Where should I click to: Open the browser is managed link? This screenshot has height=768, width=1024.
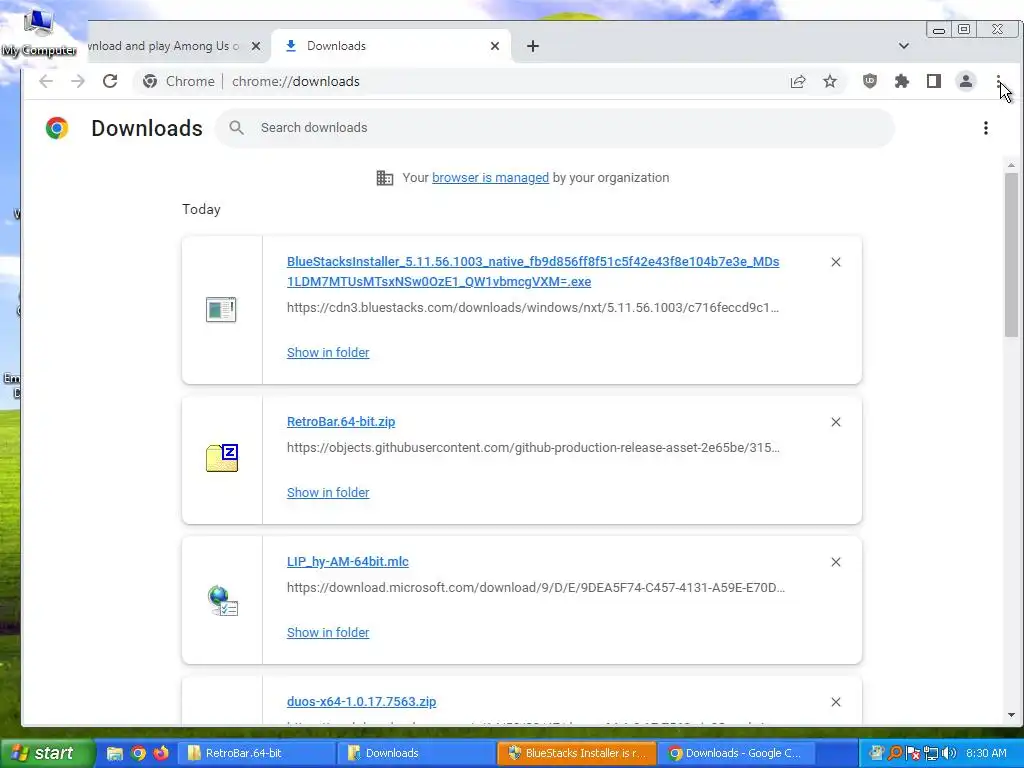[490, 178]
